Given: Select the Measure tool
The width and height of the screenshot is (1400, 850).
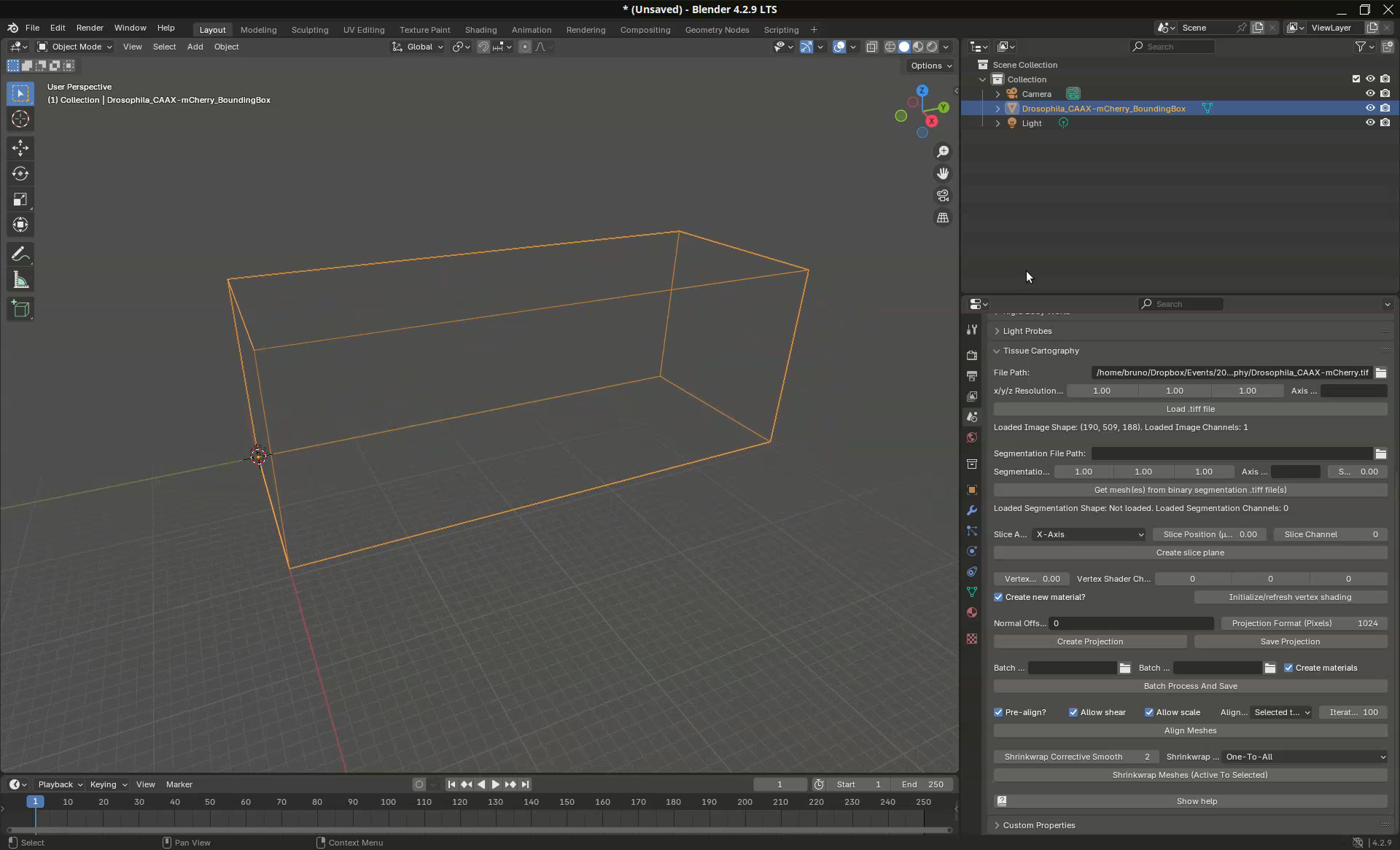Looking at the screenshot, I should (x=20, y=281).
